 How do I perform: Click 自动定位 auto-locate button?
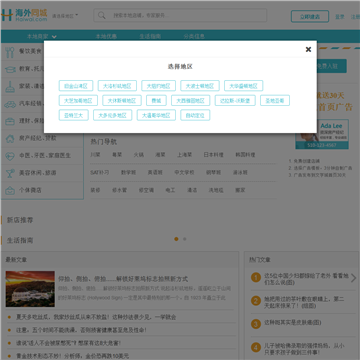click(x=195, y=115)
